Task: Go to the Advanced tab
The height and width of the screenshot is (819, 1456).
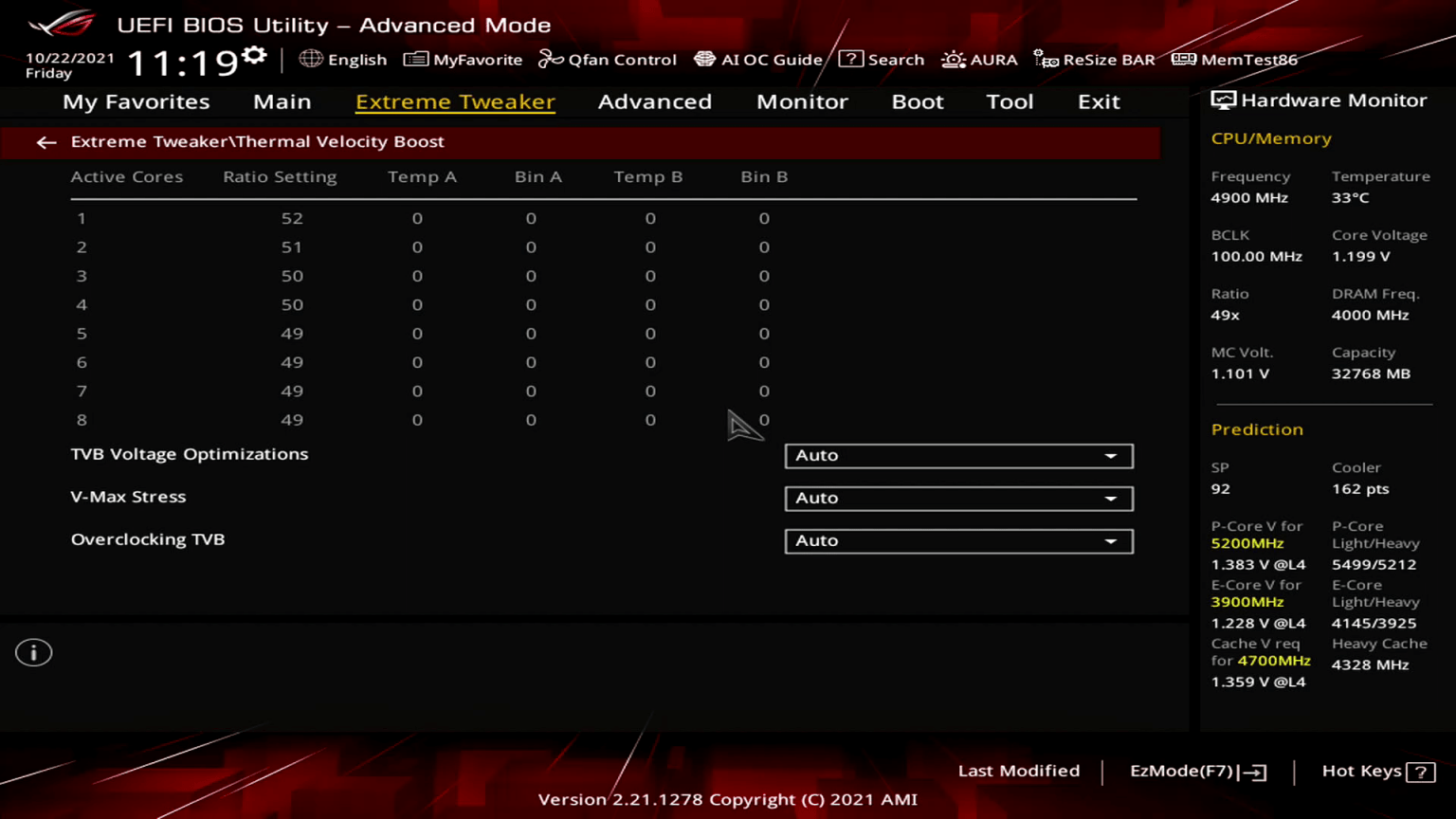Action: pos(655,101)
